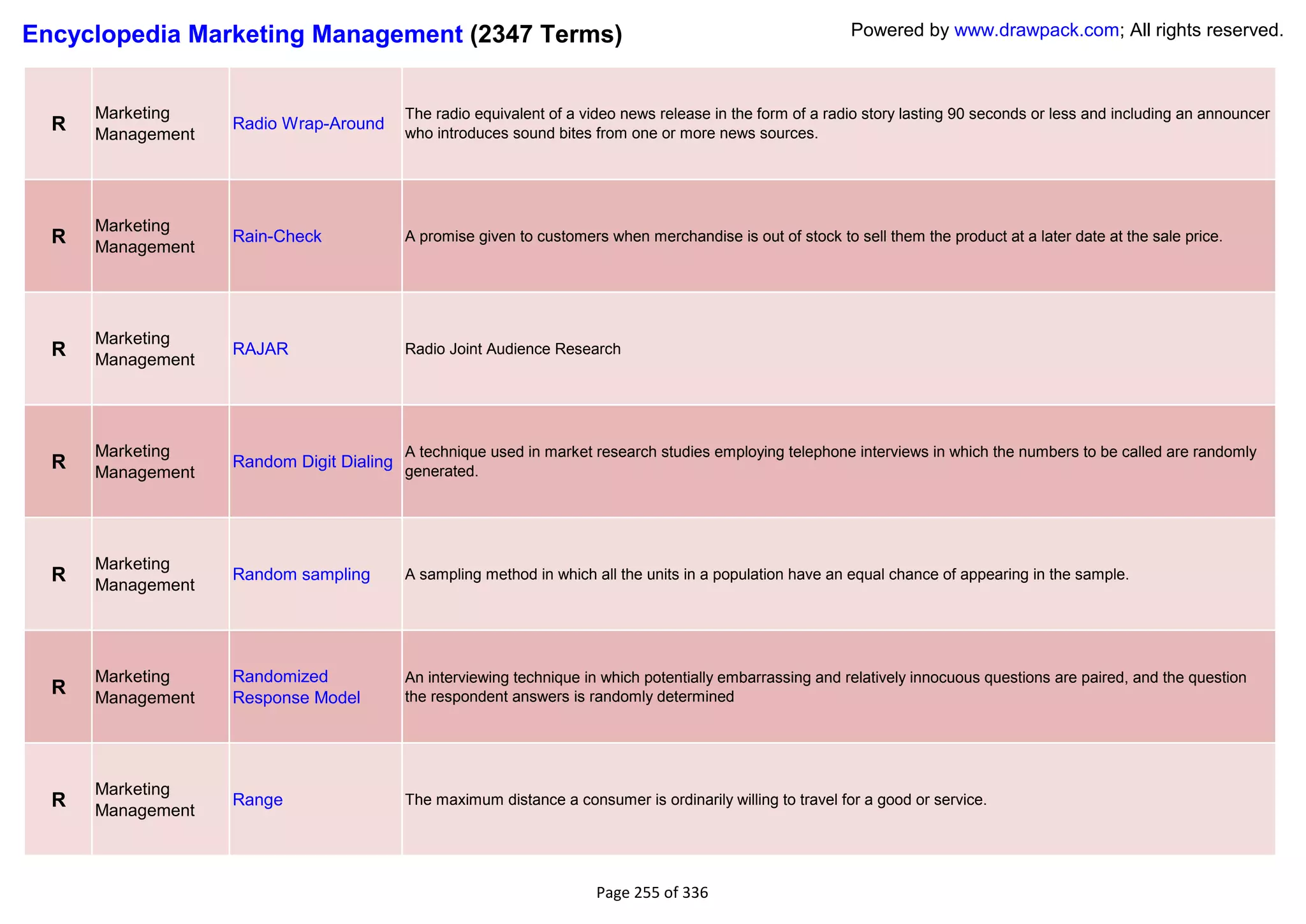Viewport: 1306px width, 924px height.
Task: Open the Encyclopedia Marketing Management title link
Action: 242,34
